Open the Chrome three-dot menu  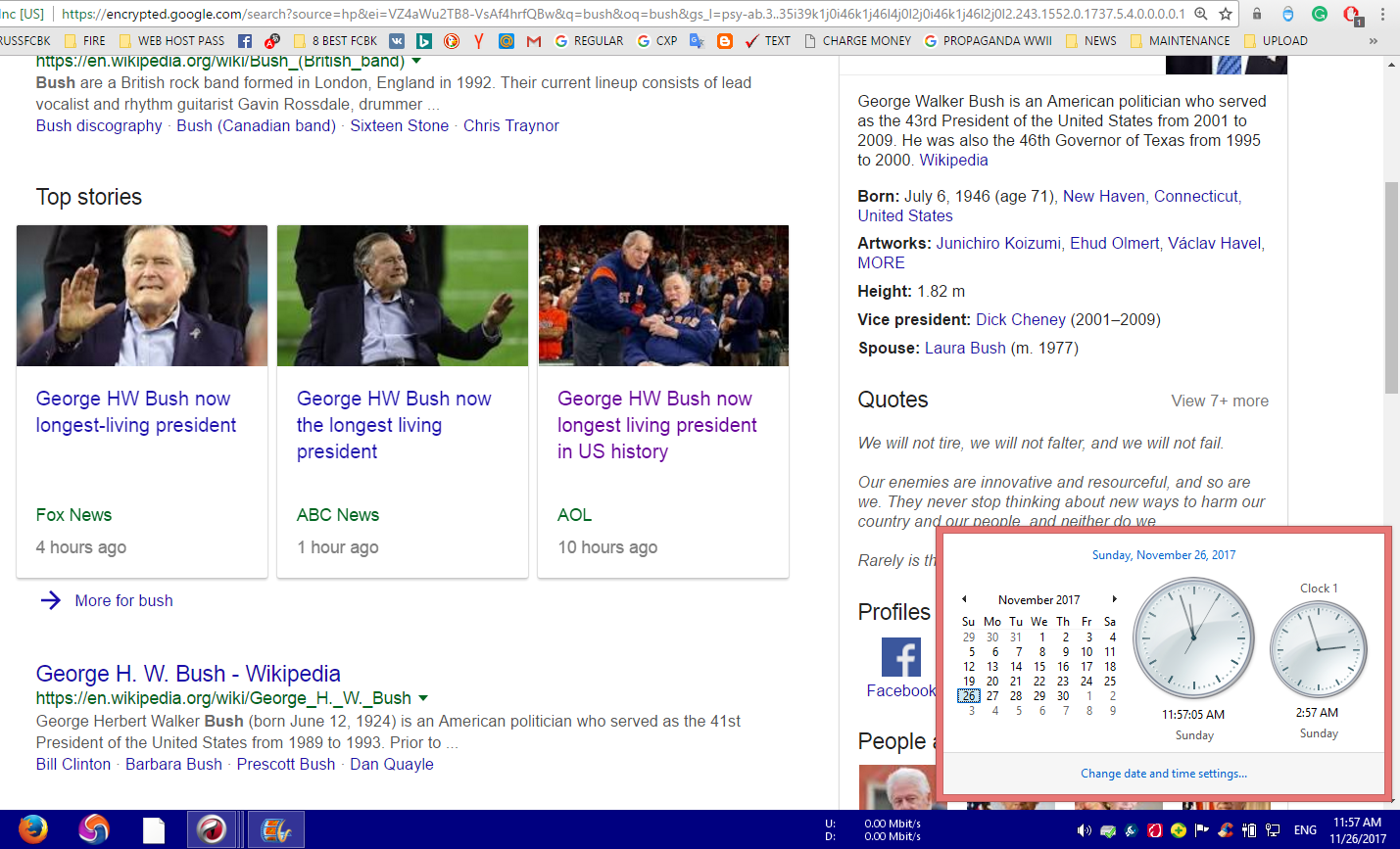[1383, 14]
